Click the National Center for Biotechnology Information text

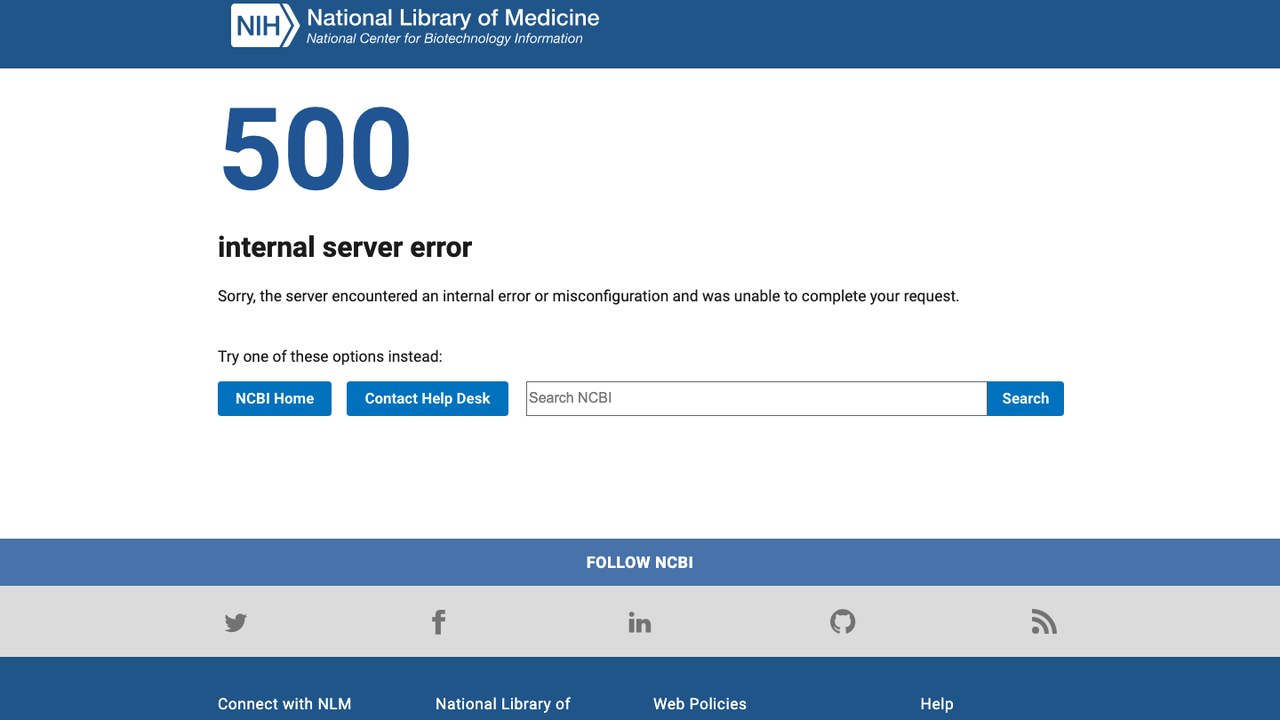(444, 39)
